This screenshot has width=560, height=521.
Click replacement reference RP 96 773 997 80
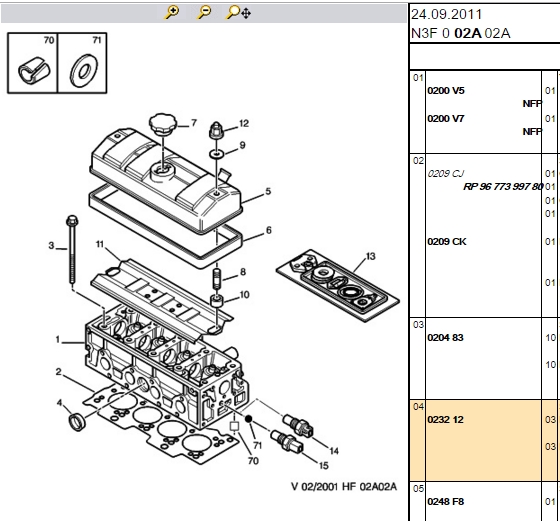[503, 187]
